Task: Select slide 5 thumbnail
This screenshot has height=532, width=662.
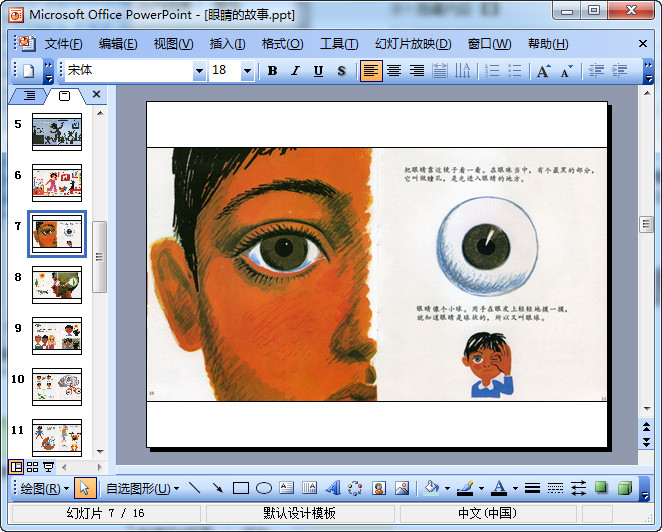Action: (57, 132)
